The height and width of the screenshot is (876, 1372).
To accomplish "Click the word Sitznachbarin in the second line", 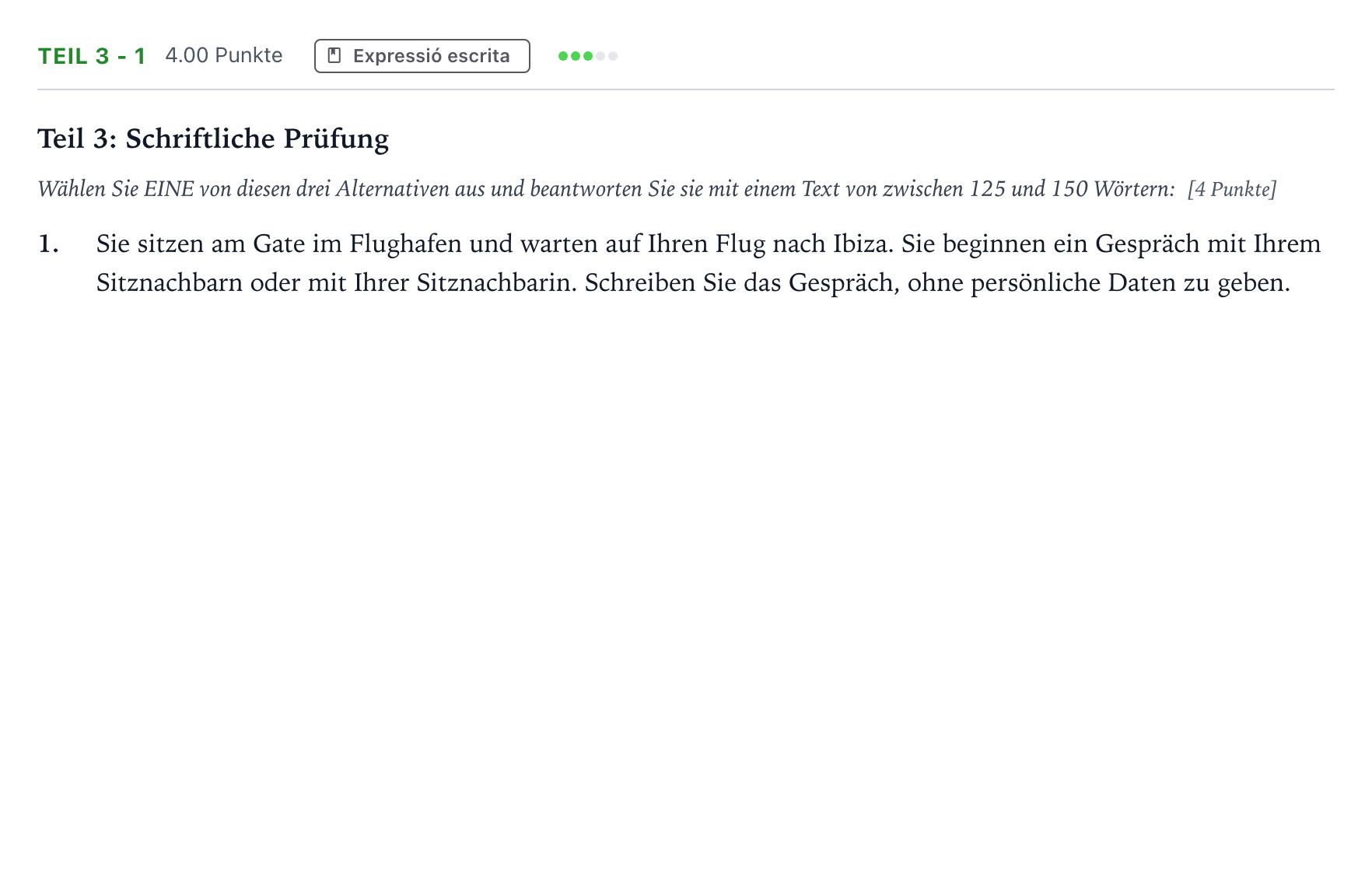I will pyautogui.click(x=496, y=282).
